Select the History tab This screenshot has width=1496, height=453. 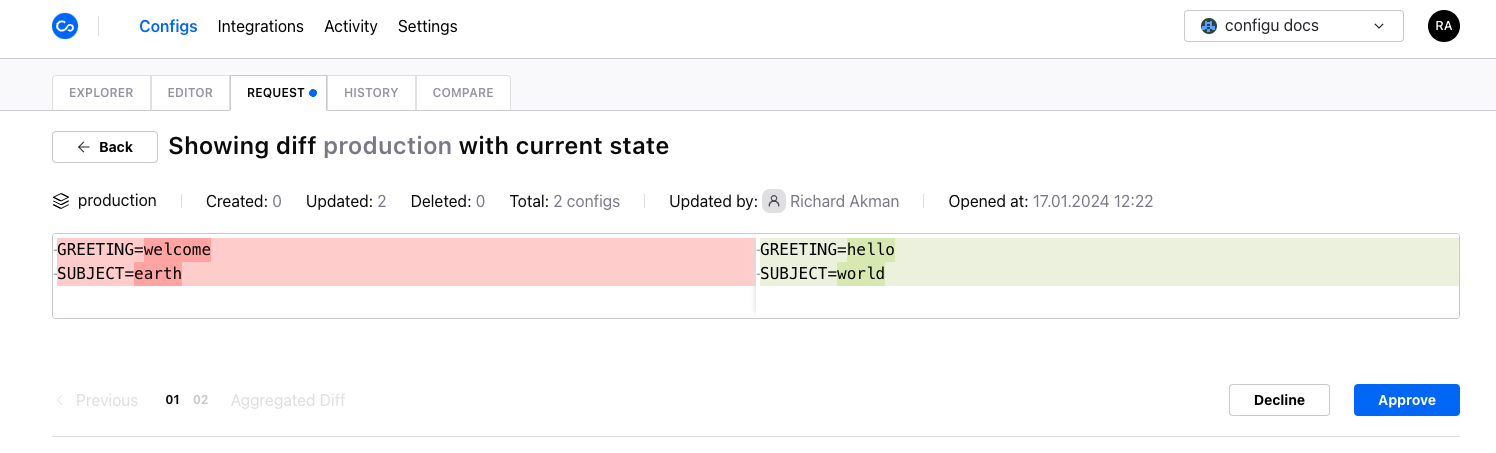pos(371,93)
